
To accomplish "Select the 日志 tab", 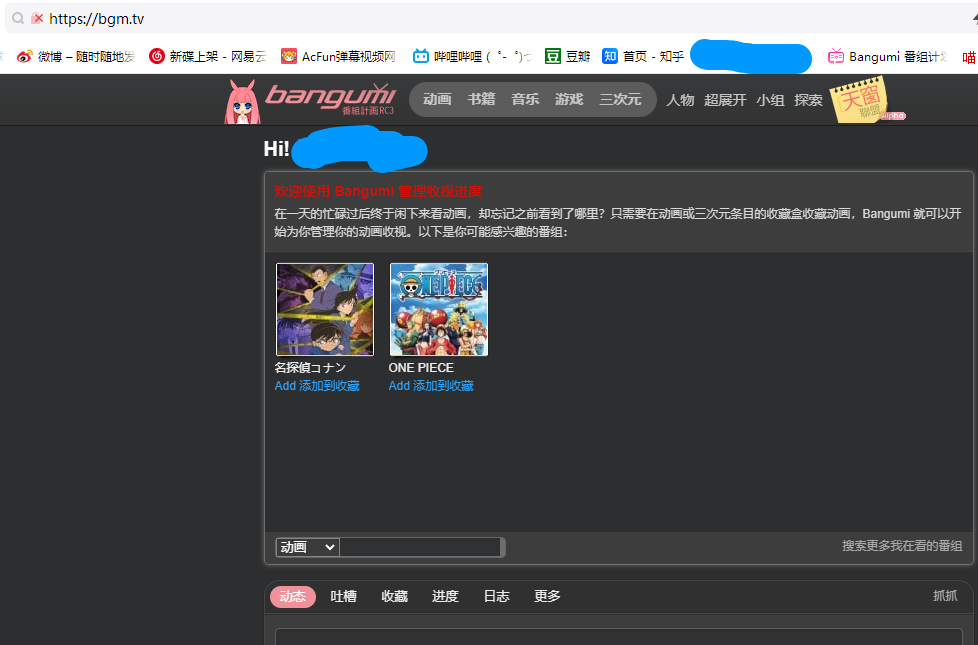I will 496,596.
